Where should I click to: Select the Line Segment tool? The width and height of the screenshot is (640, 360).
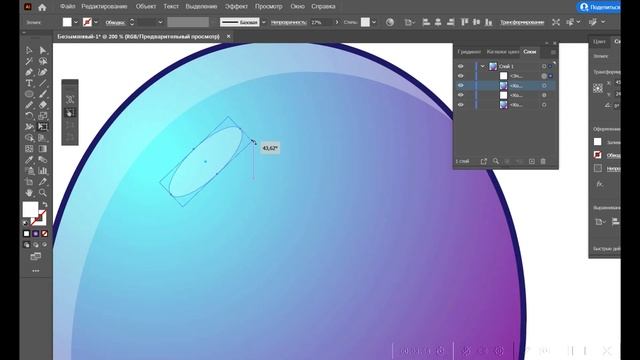click(x=43, y=83)
